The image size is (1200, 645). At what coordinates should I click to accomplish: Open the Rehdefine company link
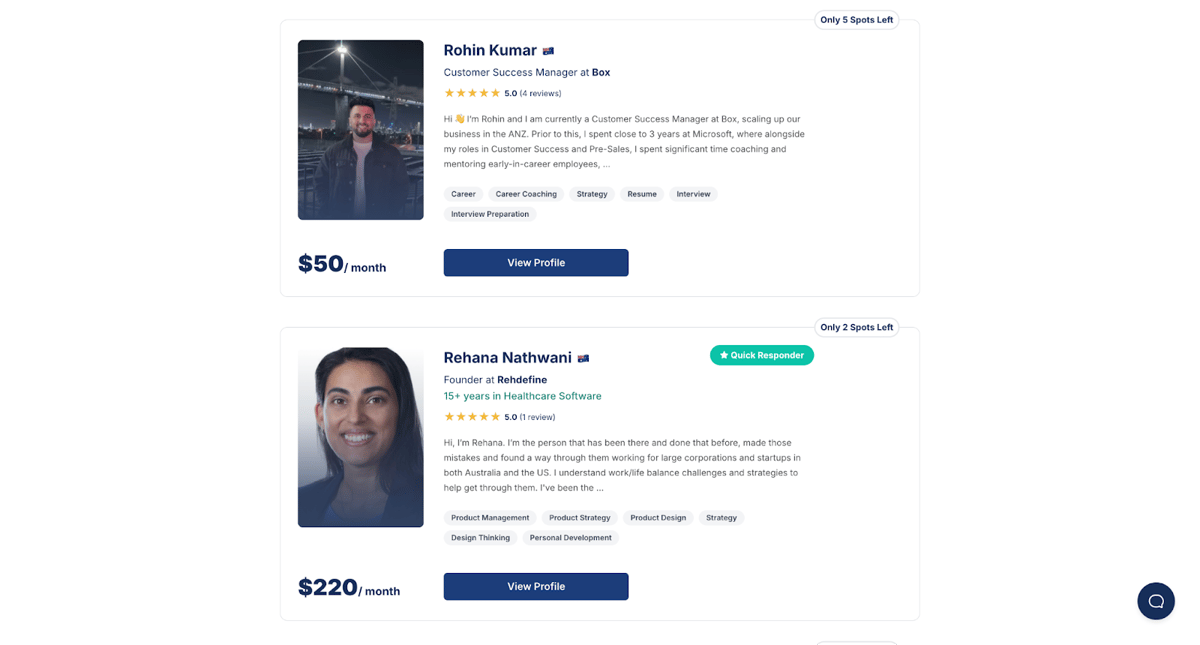coord(521,379)
